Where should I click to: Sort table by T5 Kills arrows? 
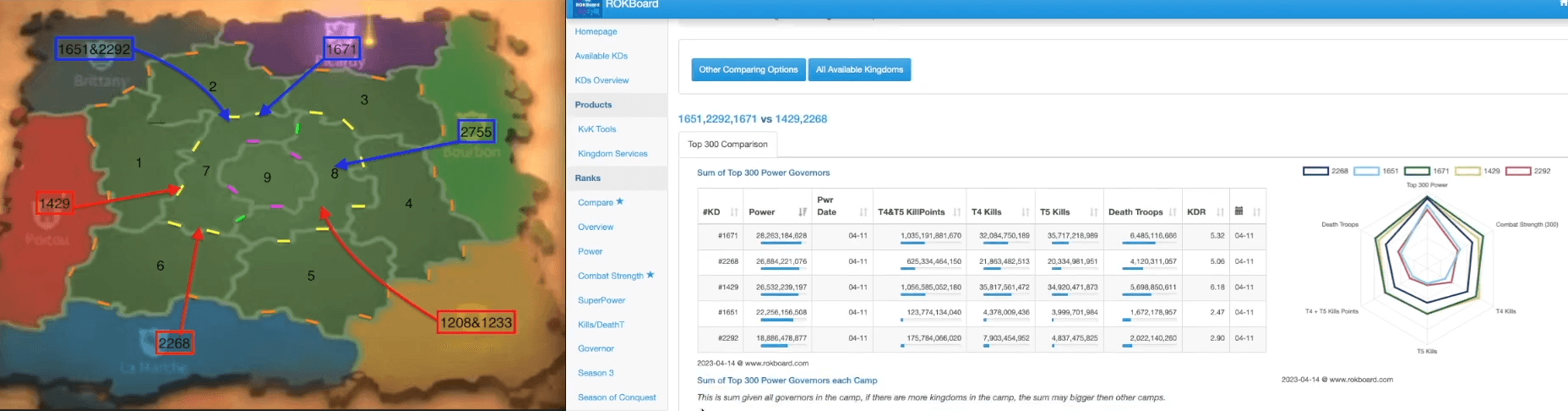pyautogui.click(x=1094, y=212)
